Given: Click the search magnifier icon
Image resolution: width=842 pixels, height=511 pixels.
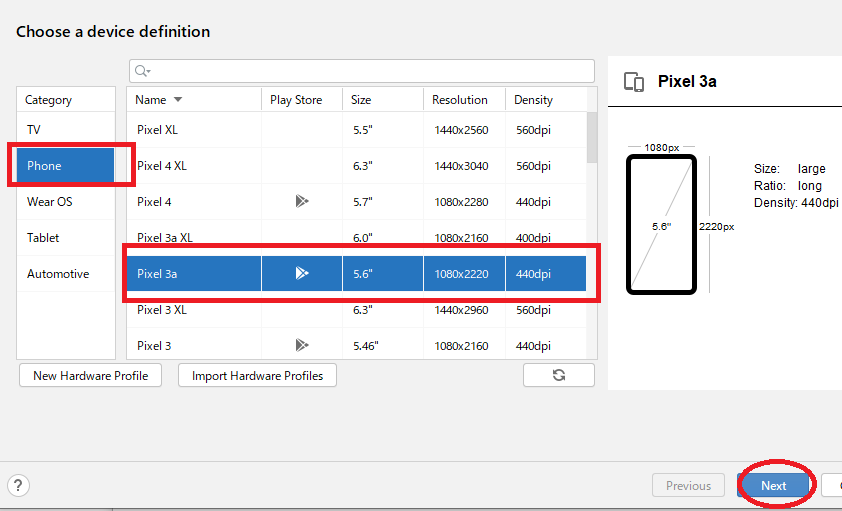Looking at the screenshot, I should tap(142, 71).
